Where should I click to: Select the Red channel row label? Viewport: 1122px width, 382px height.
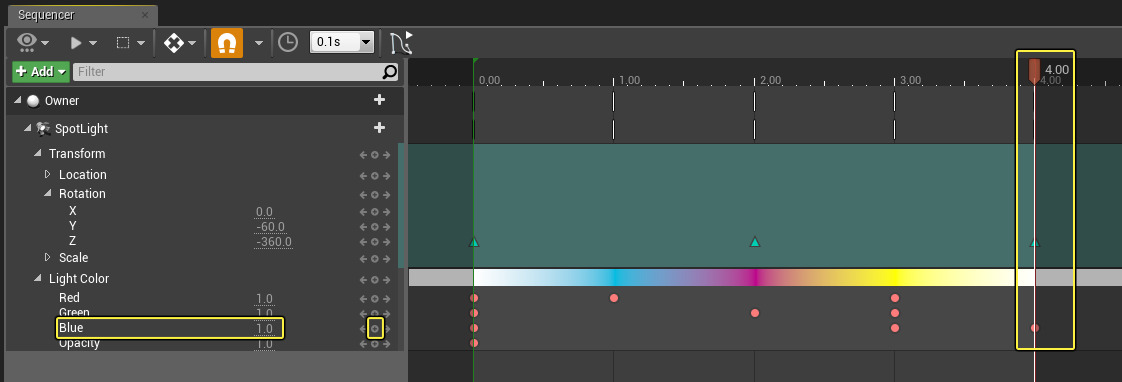point(69,298)
